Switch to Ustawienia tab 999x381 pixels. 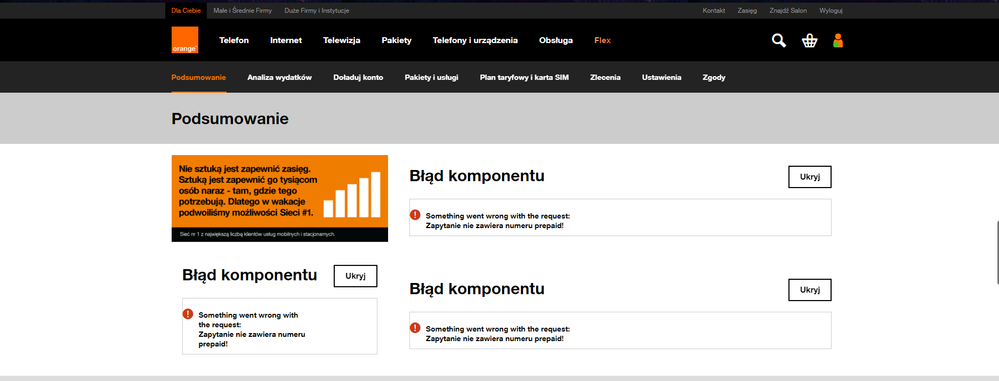pos(661,77)
